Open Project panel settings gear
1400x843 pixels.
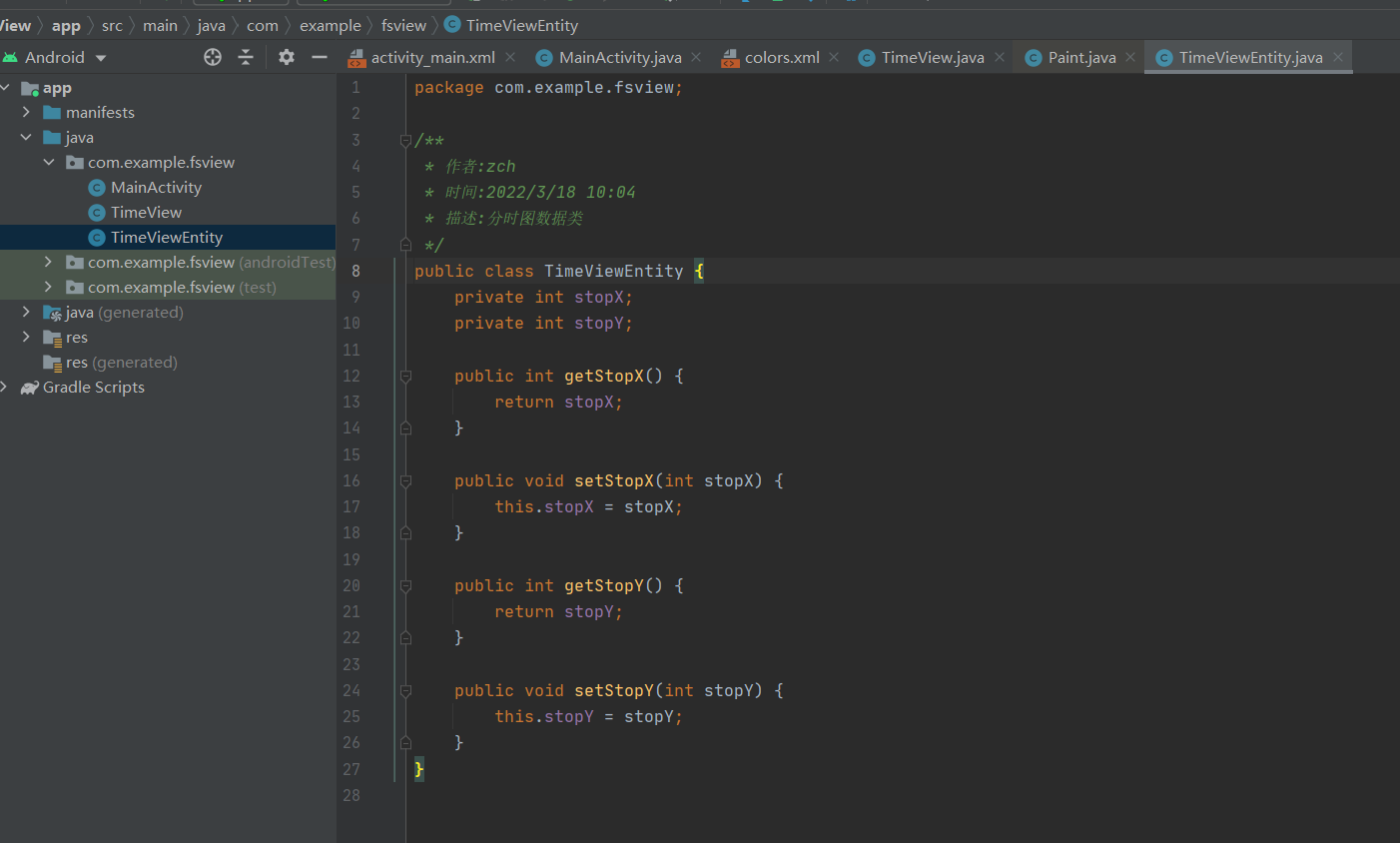287,58
